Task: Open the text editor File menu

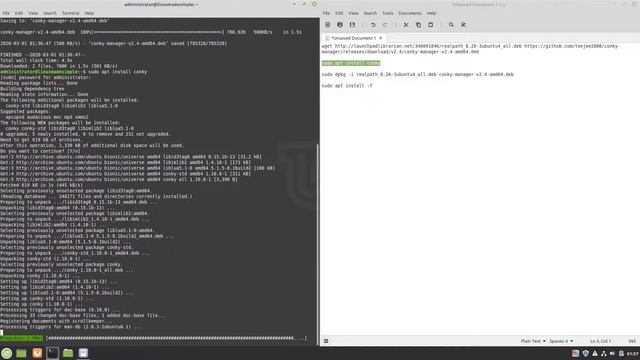Action: pos(327,13)
